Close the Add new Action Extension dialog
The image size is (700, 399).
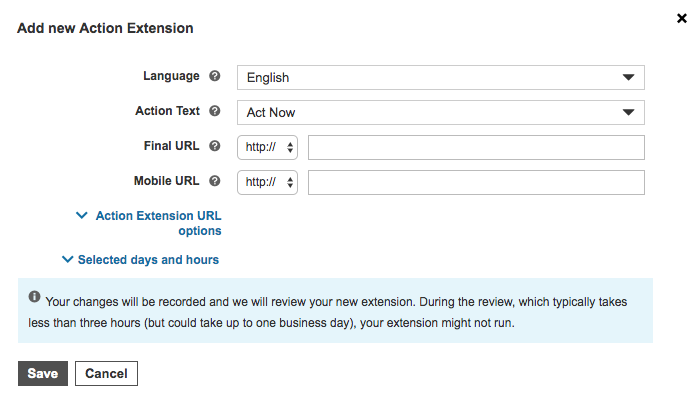click(682, 18)
